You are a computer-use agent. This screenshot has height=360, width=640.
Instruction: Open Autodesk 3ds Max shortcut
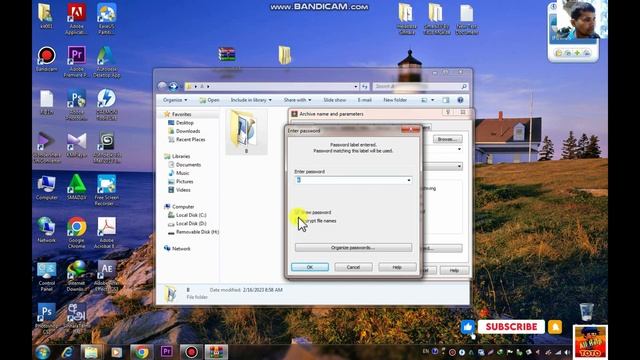tap(107, 147)
